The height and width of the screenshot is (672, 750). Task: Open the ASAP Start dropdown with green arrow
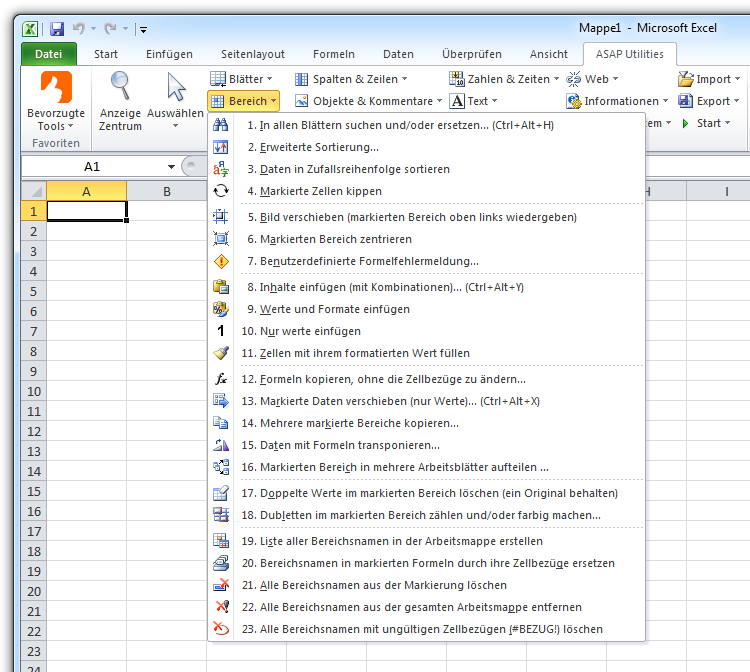pyautogui.click(x=706, y=123)
